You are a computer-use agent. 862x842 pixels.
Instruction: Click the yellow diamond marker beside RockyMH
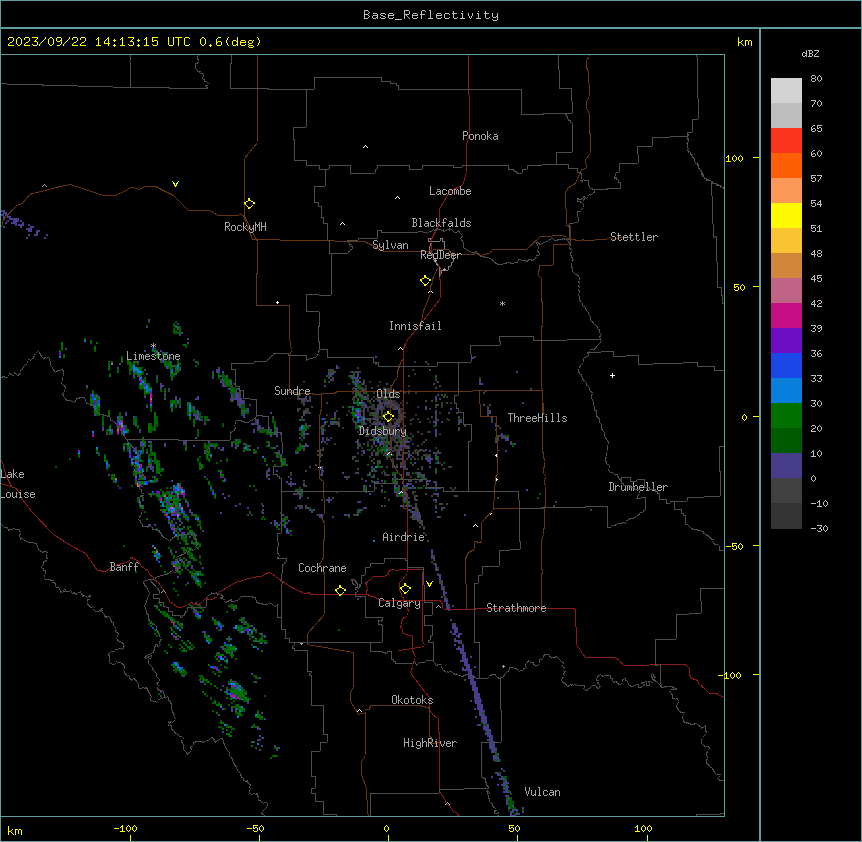[249, 204]
